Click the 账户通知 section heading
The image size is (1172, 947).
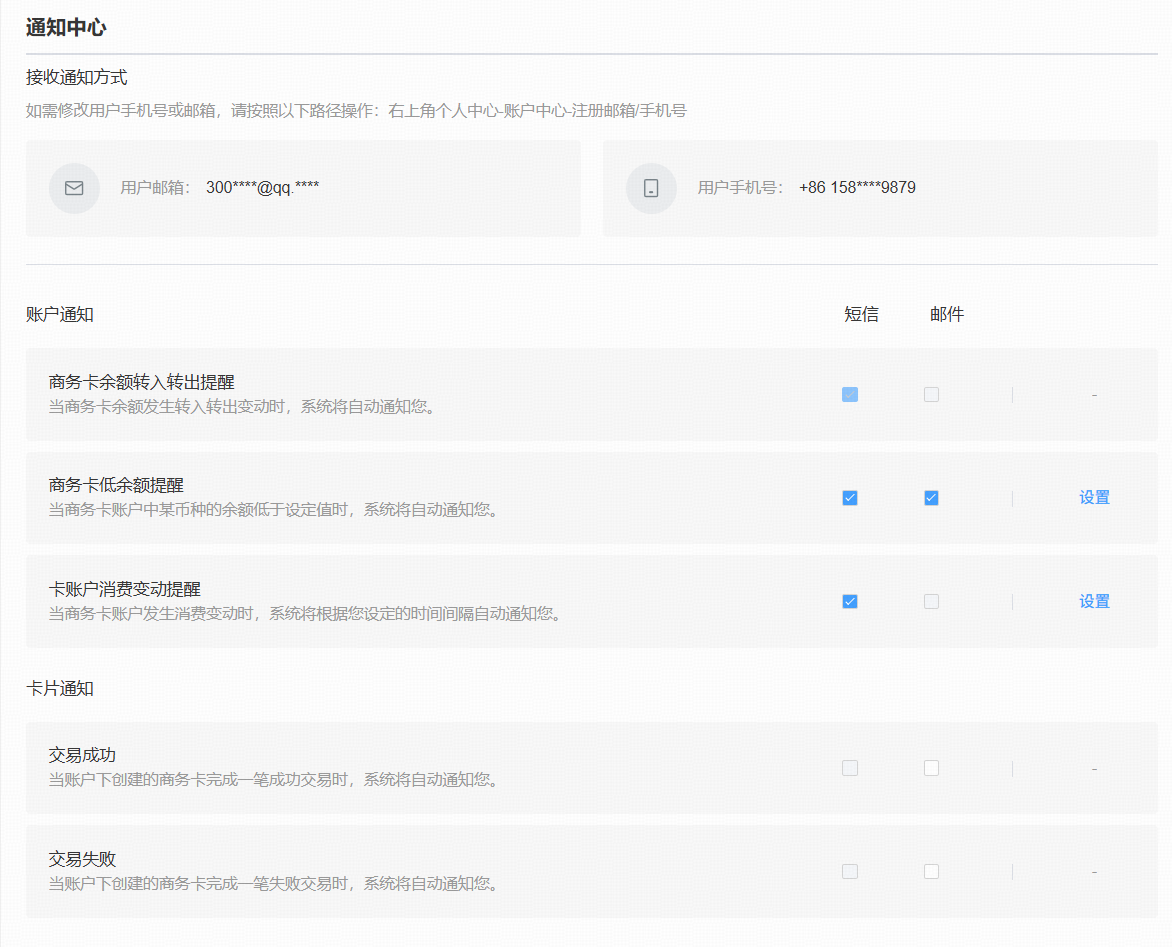60,315
